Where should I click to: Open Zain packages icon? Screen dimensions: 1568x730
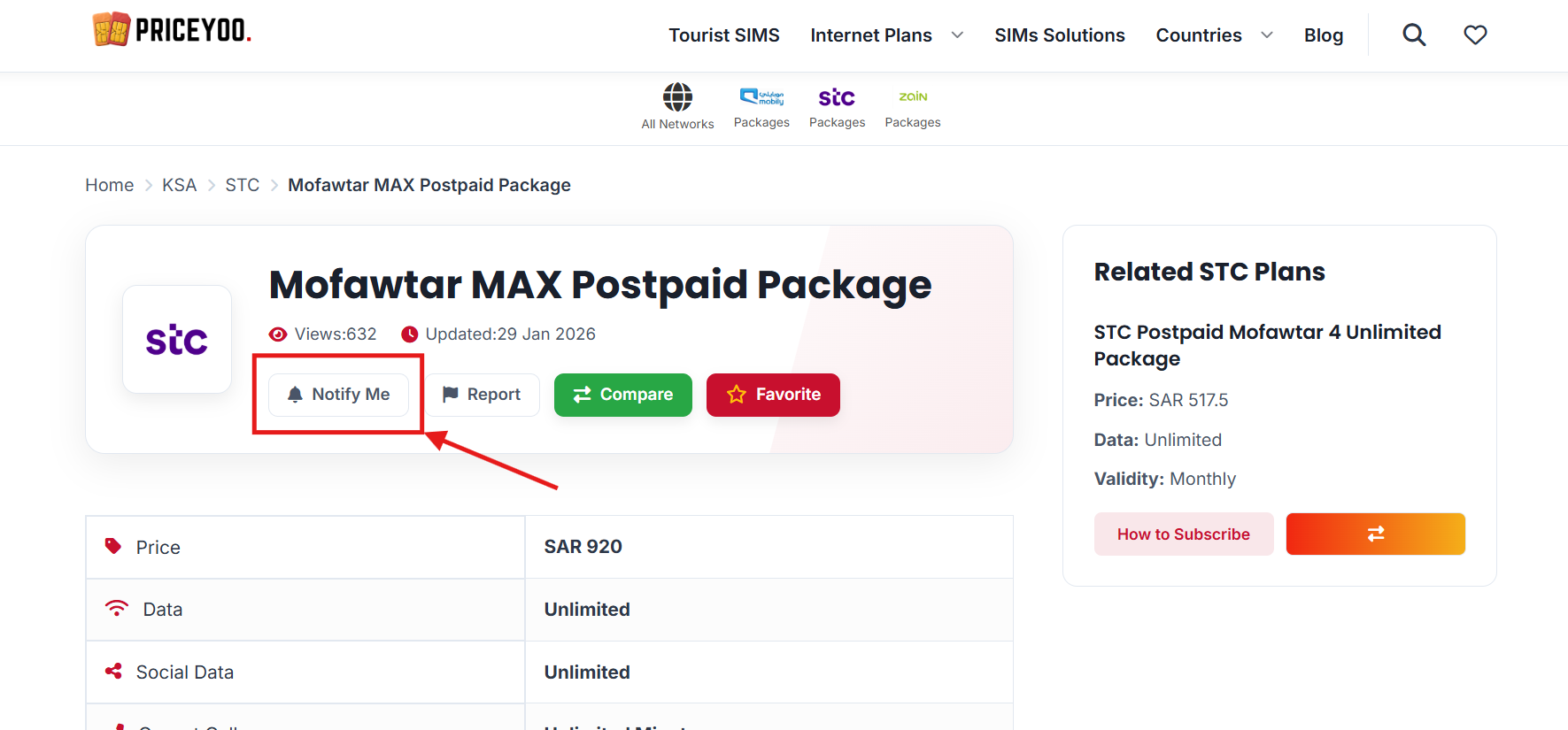913,97
